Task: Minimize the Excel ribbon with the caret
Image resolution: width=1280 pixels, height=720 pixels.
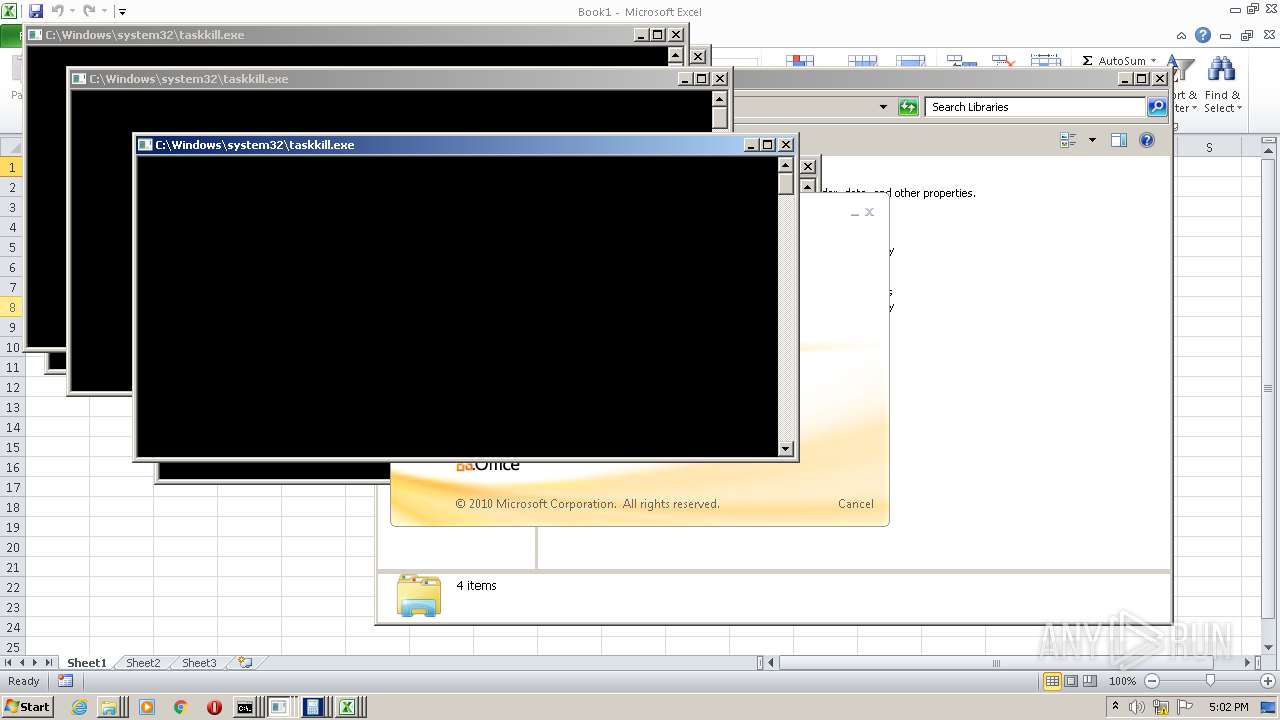Action: tap(1182, 35)
